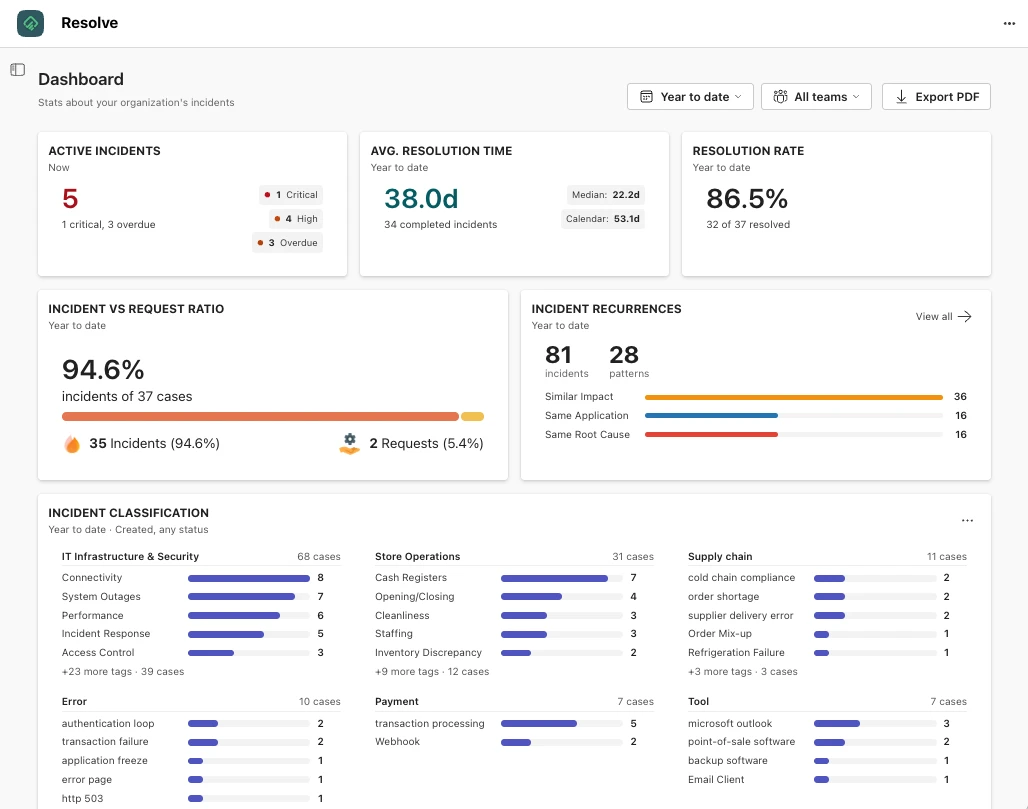Click the 86.5% resolution rate value

747,199
